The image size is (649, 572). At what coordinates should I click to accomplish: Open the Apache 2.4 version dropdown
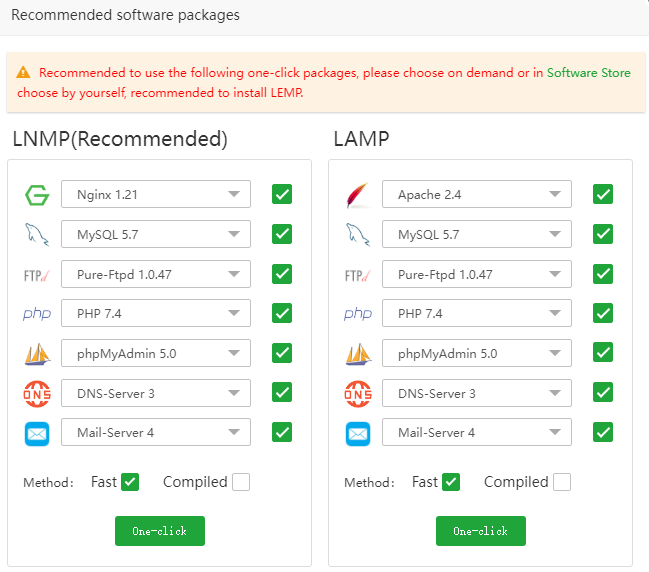tap(477, 194)
